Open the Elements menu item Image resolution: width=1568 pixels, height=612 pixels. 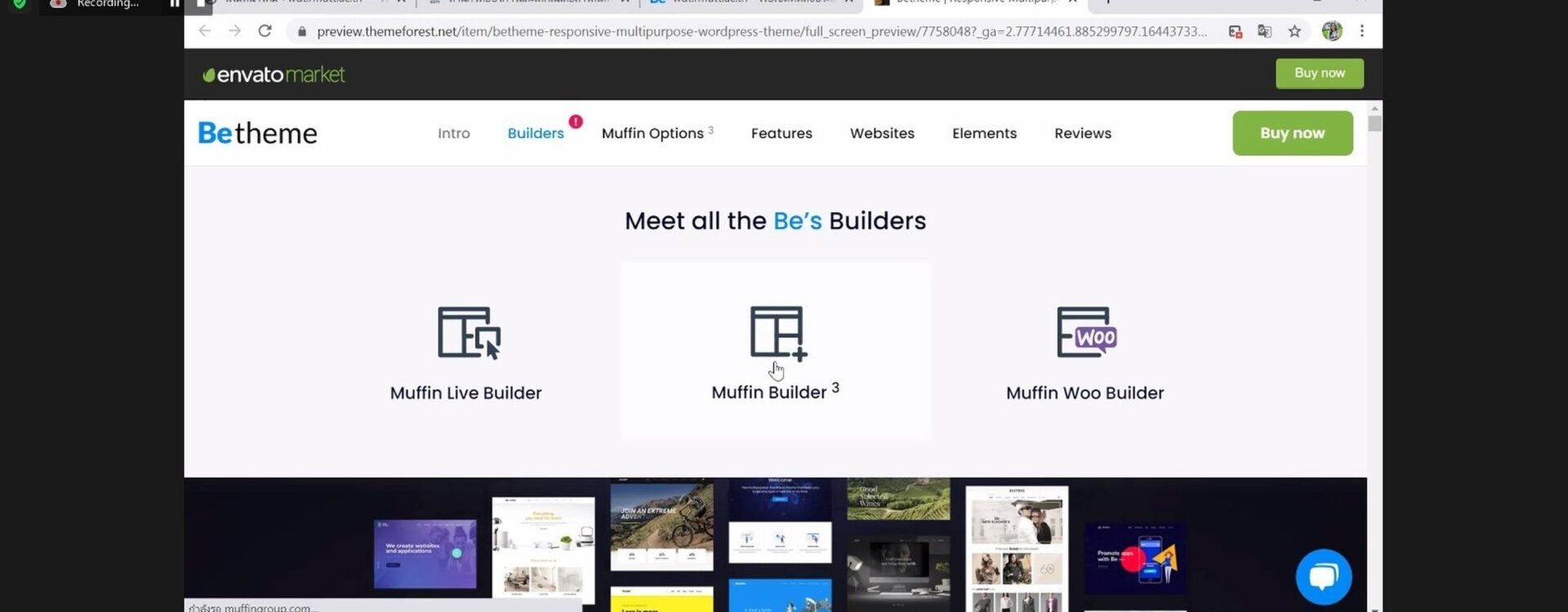coord(984,133)
